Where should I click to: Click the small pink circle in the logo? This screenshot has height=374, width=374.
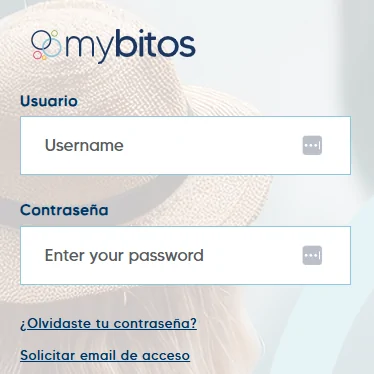(37, 55)
